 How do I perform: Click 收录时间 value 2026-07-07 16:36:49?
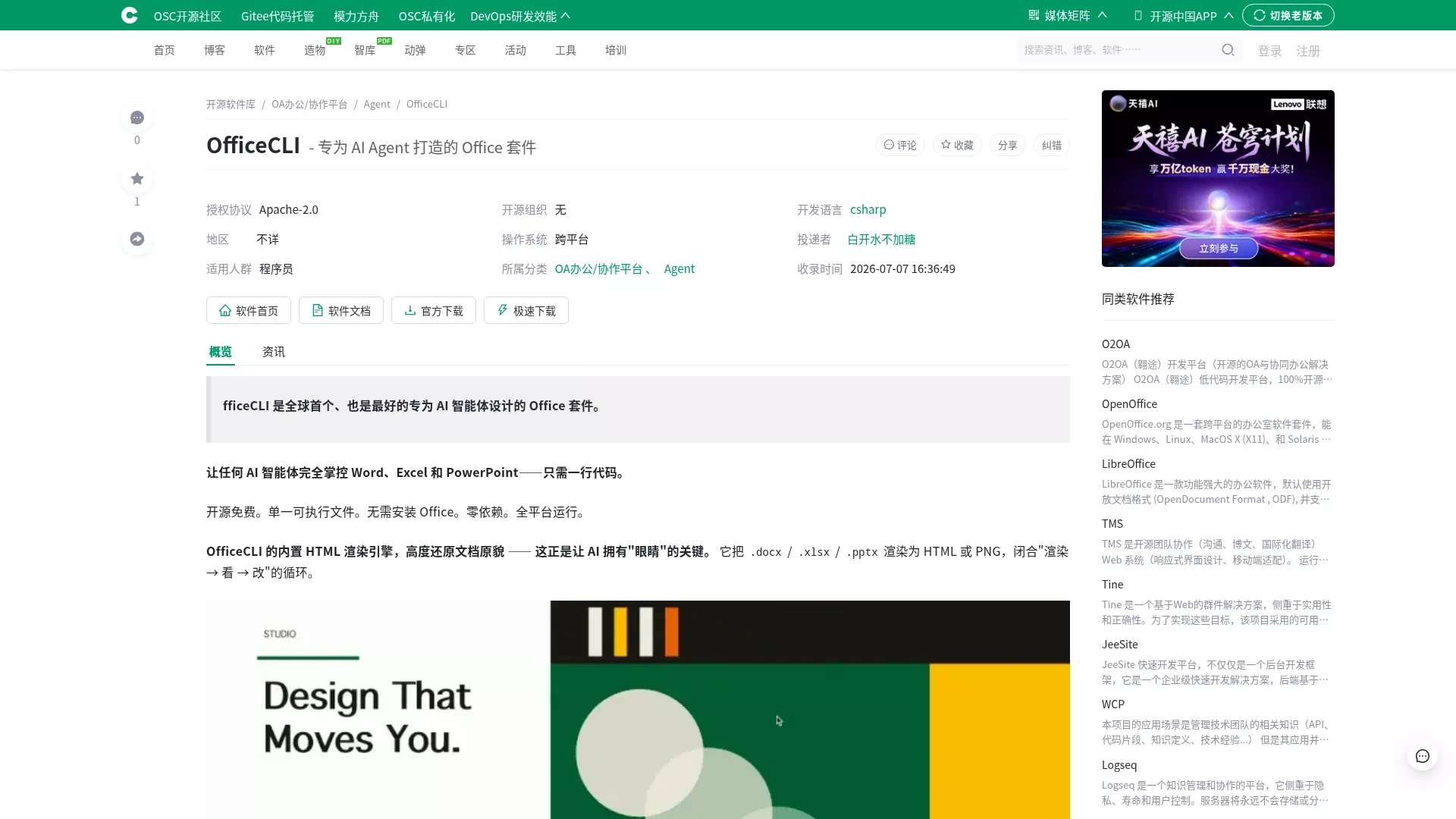[902, 268]
